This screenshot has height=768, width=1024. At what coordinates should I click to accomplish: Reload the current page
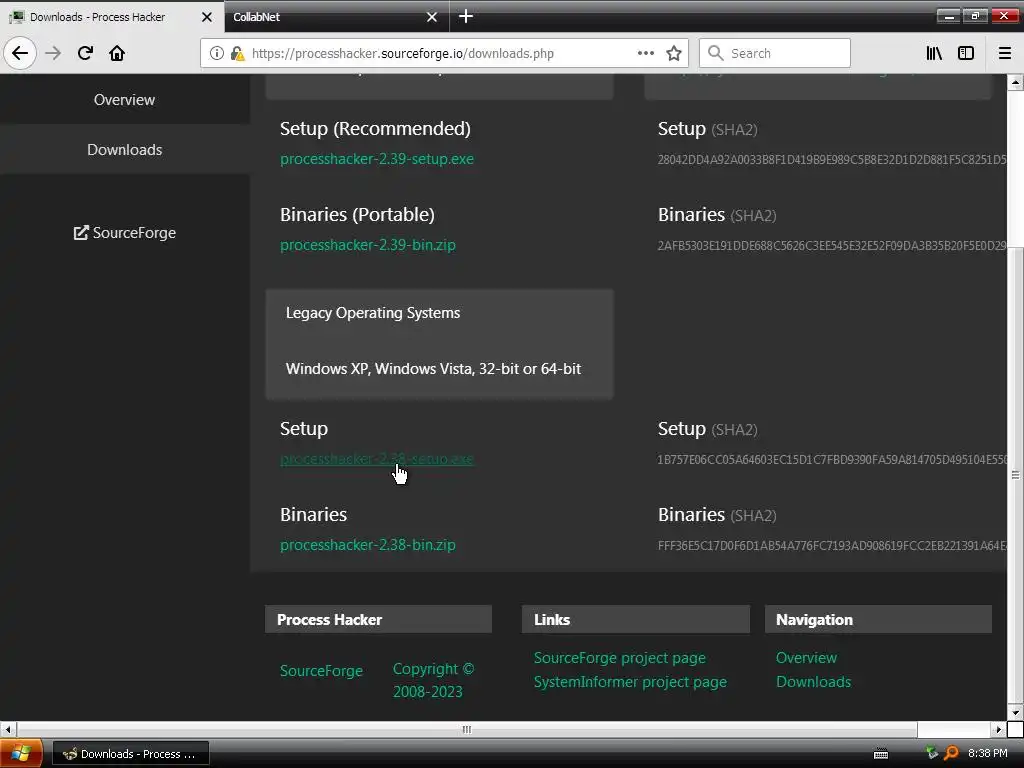[85, 53]
